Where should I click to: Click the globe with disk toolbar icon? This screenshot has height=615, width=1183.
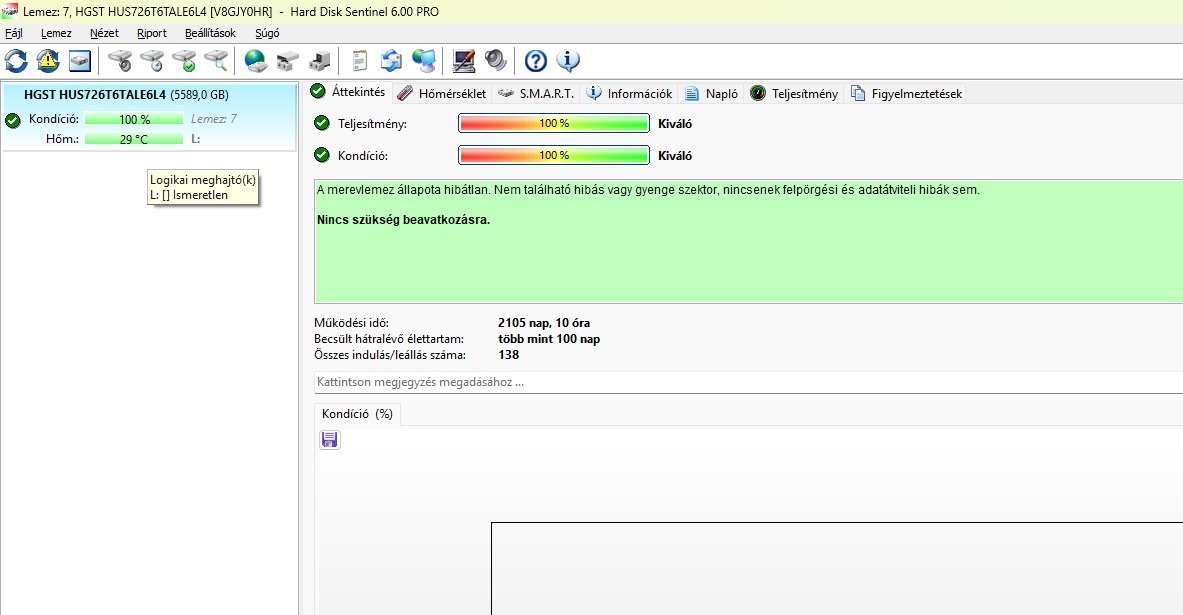point(256,60)
